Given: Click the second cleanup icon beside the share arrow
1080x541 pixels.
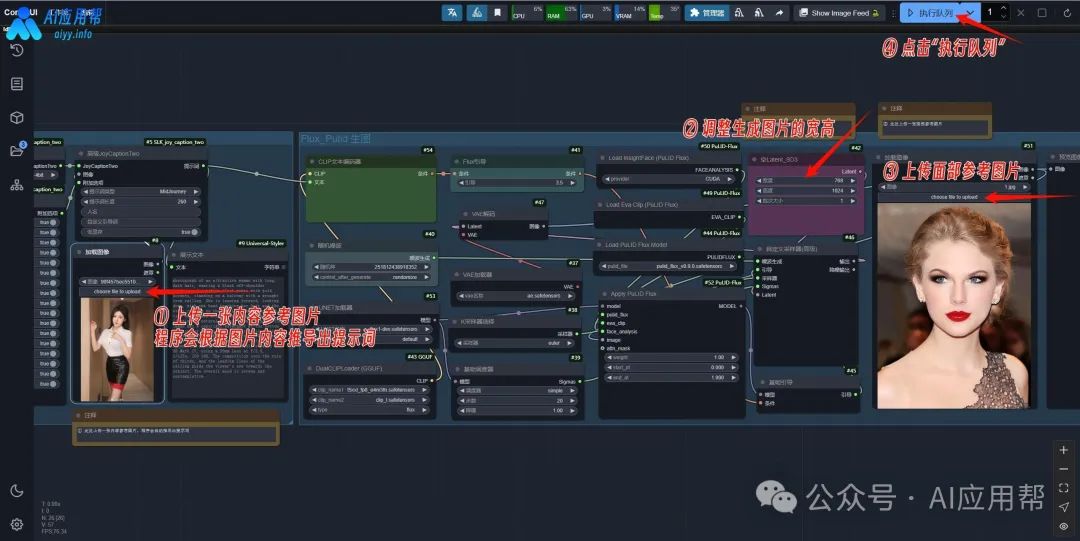Looking at the screenshot, I should (759, 12).
